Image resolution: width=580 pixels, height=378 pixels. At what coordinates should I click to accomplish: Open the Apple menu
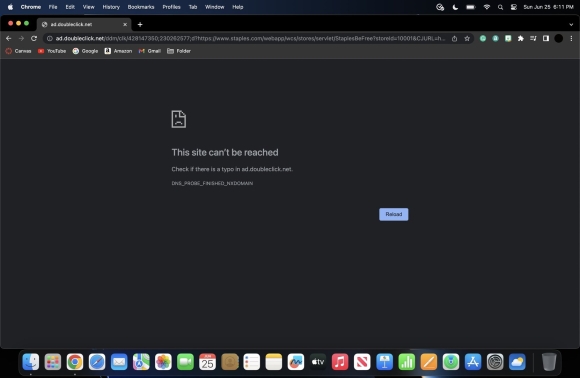tap(10, 7)
